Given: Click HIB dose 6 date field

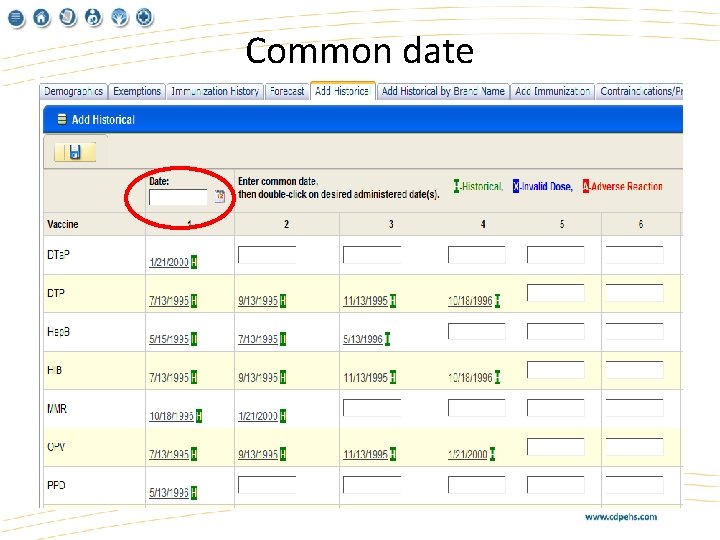Looking at the screenshot, I should 635,370.
